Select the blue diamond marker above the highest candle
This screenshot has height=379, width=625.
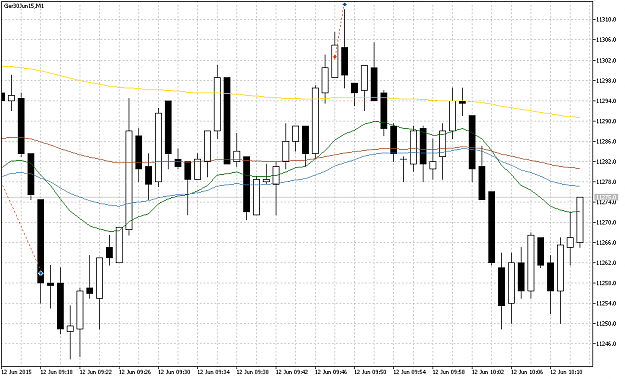[345, 4]
